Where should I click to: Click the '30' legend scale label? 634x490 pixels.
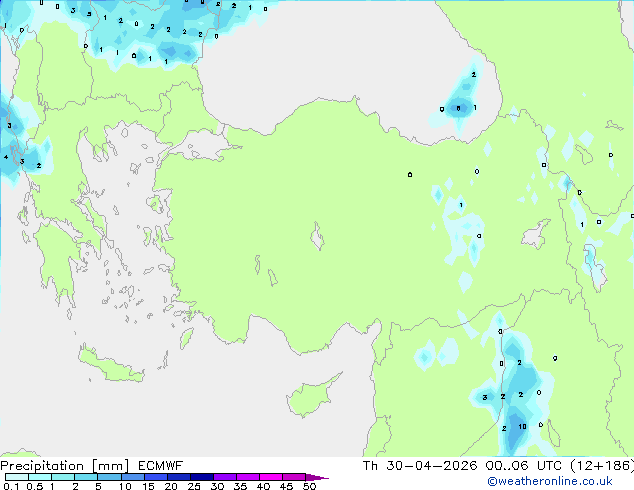pos(217,486)
